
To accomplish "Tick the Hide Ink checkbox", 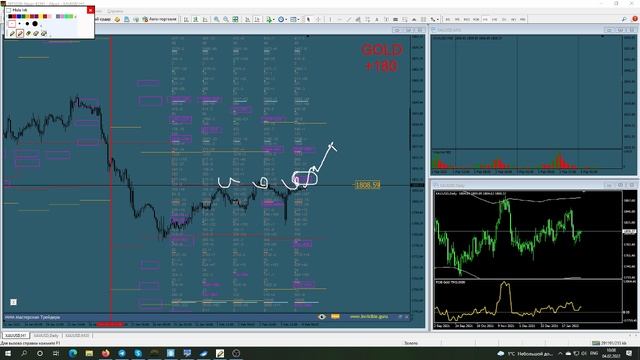I will [x=8, y=10].
